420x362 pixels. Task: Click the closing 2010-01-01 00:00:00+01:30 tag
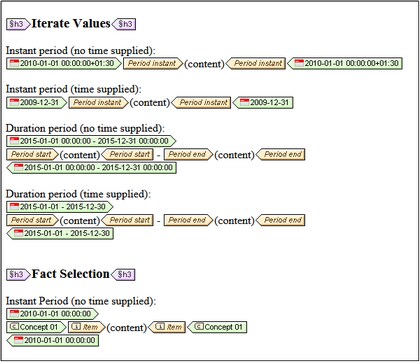click(345, 63)
